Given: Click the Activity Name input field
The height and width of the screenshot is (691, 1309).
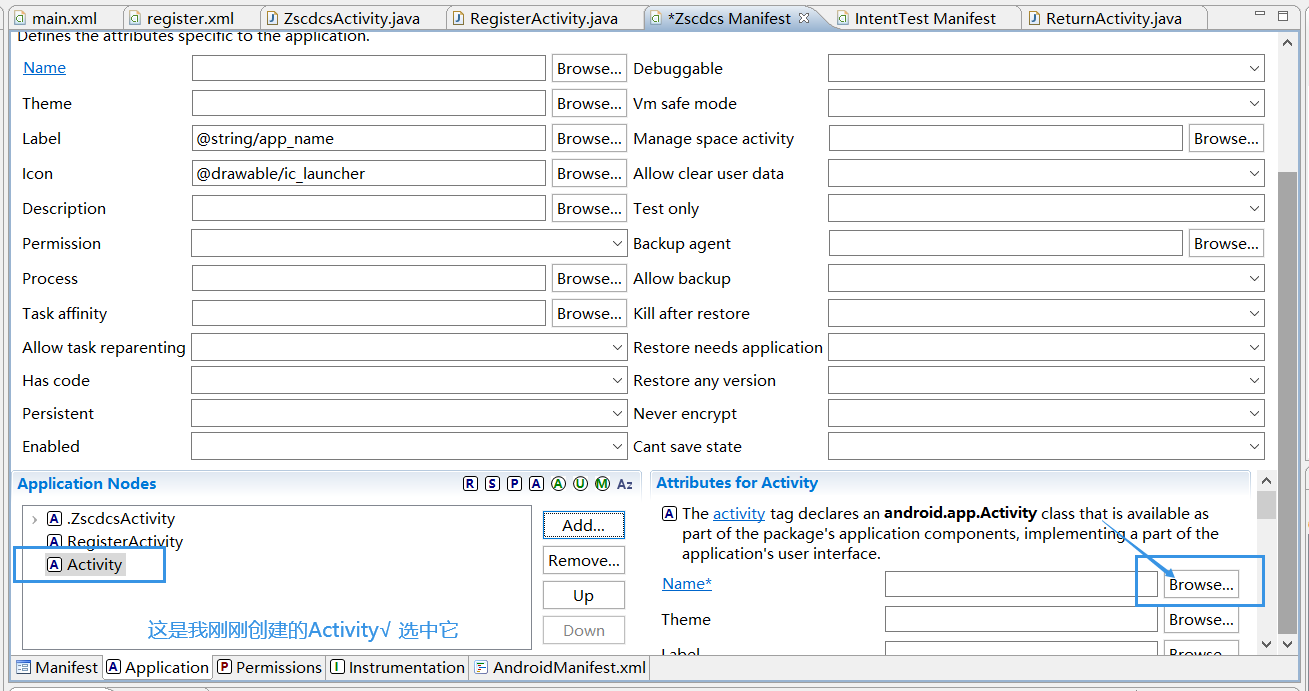Looking at the screenshot, I should point(1021,585).
